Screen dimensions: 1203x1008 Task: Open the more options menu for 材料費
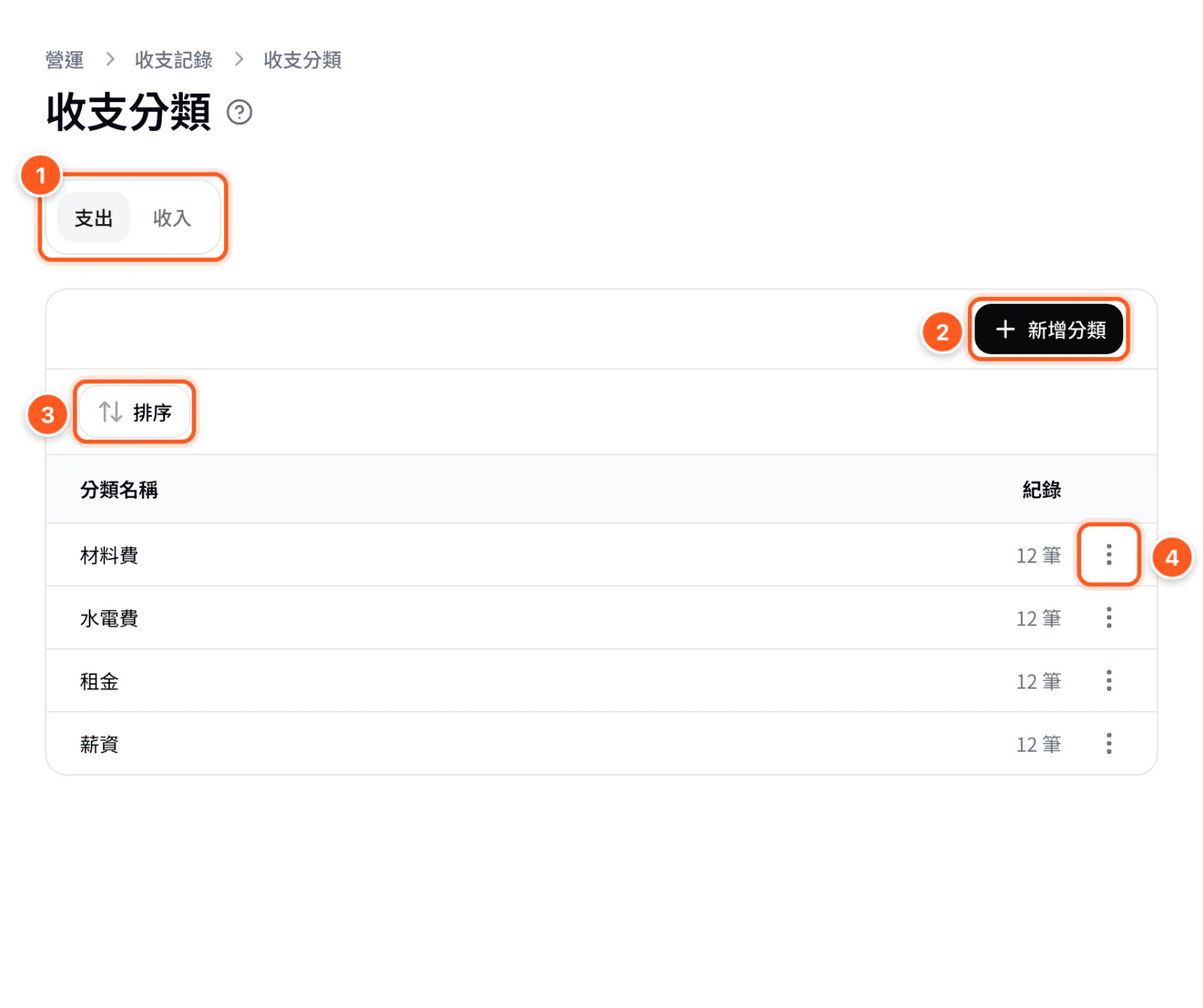[x=1108, y=555]
